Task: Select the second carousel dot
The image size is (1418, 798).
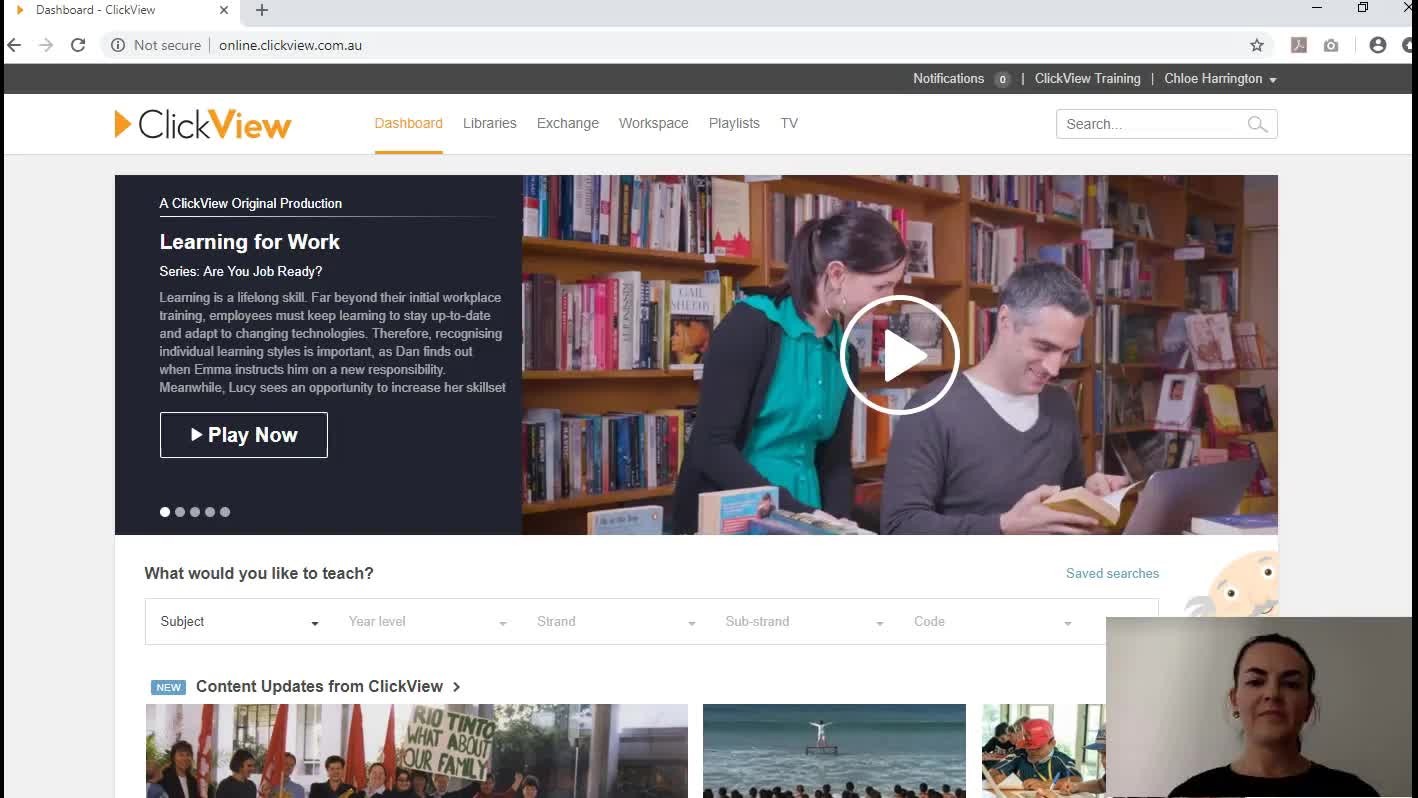Action: coord(180,512)
